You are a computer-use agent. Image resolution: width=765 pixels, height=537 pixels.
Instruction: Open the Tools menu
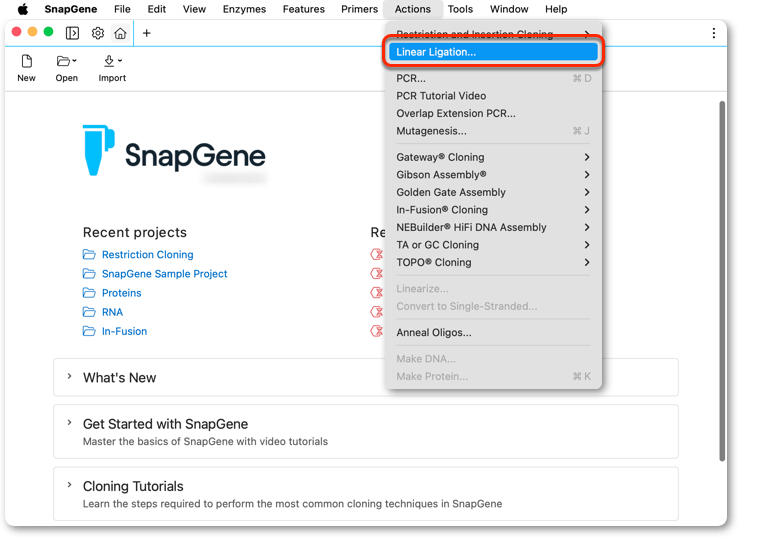460,9
